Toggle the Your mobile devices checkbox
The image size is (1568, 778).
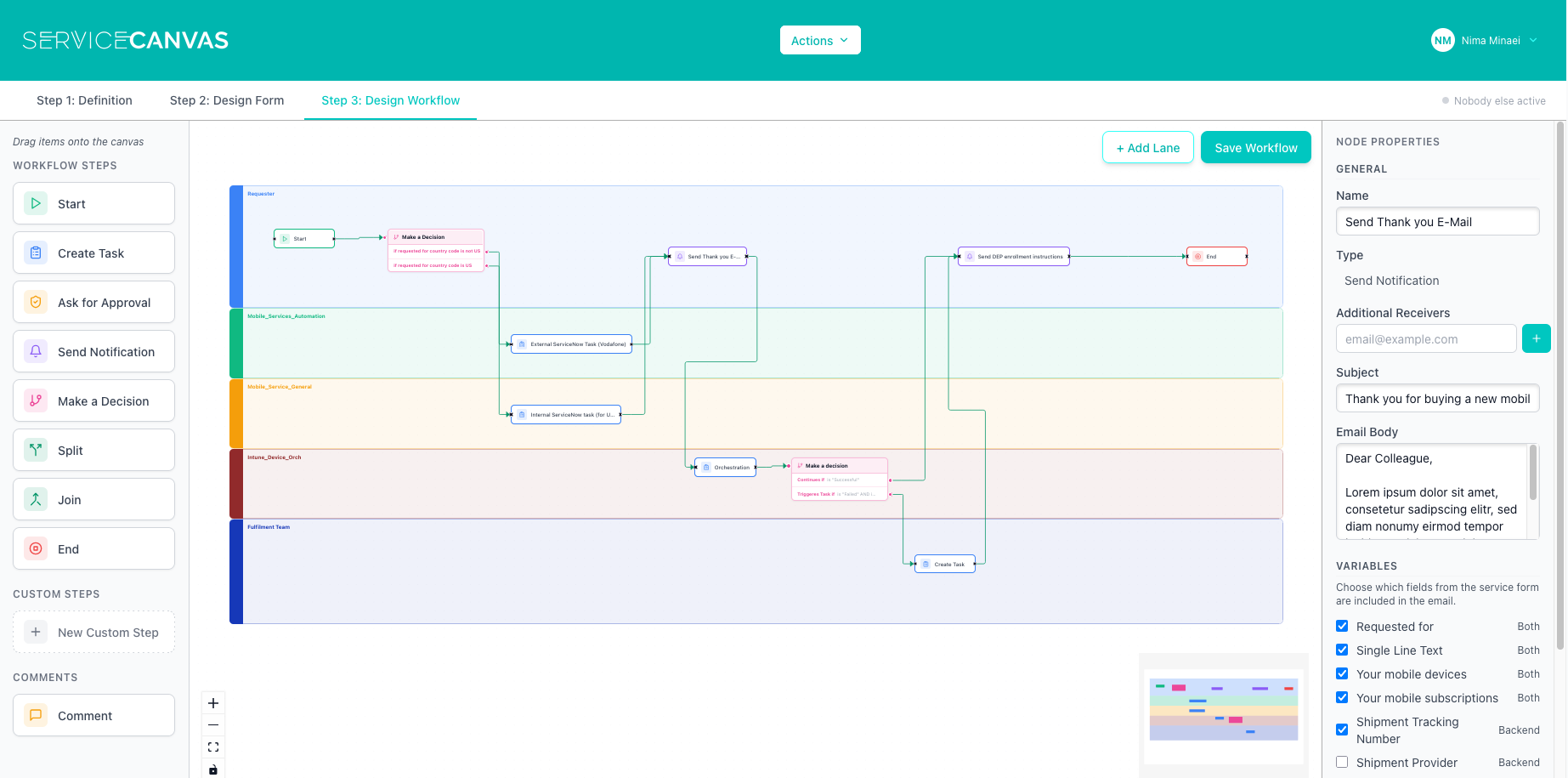click(x=1342, y=674)
